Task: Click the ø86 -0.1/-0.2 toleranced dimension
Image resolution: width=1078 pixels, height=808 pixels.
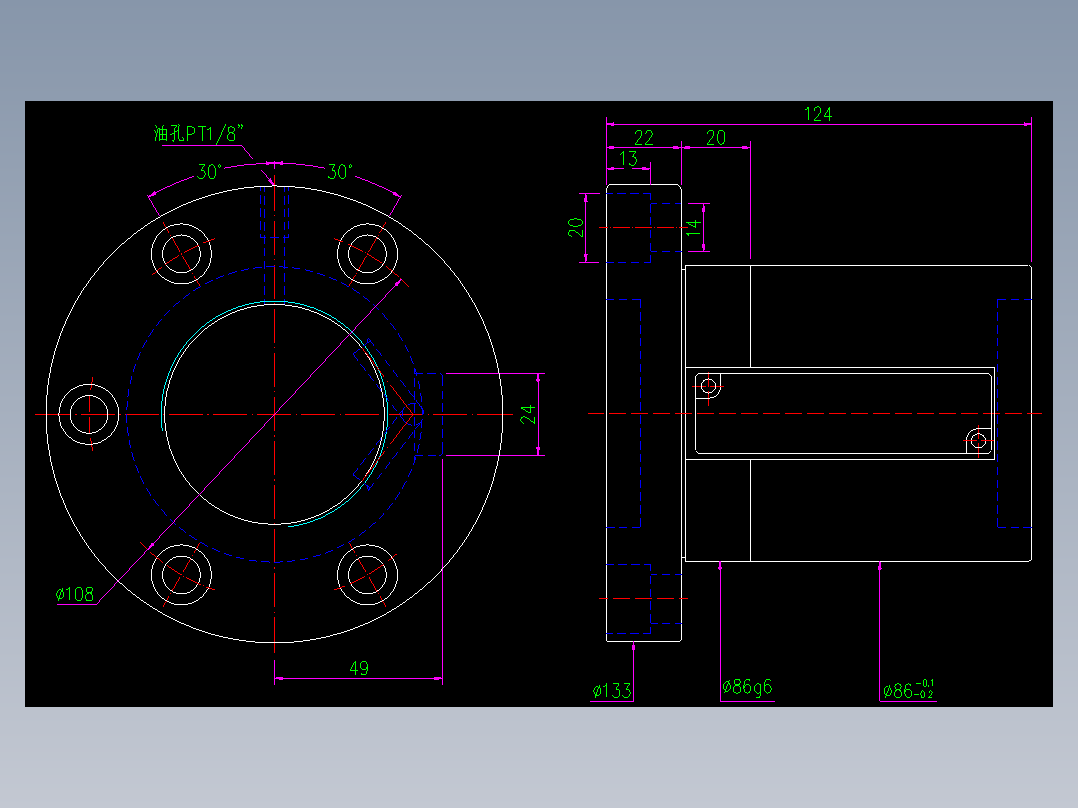Action: coord(908,690)
